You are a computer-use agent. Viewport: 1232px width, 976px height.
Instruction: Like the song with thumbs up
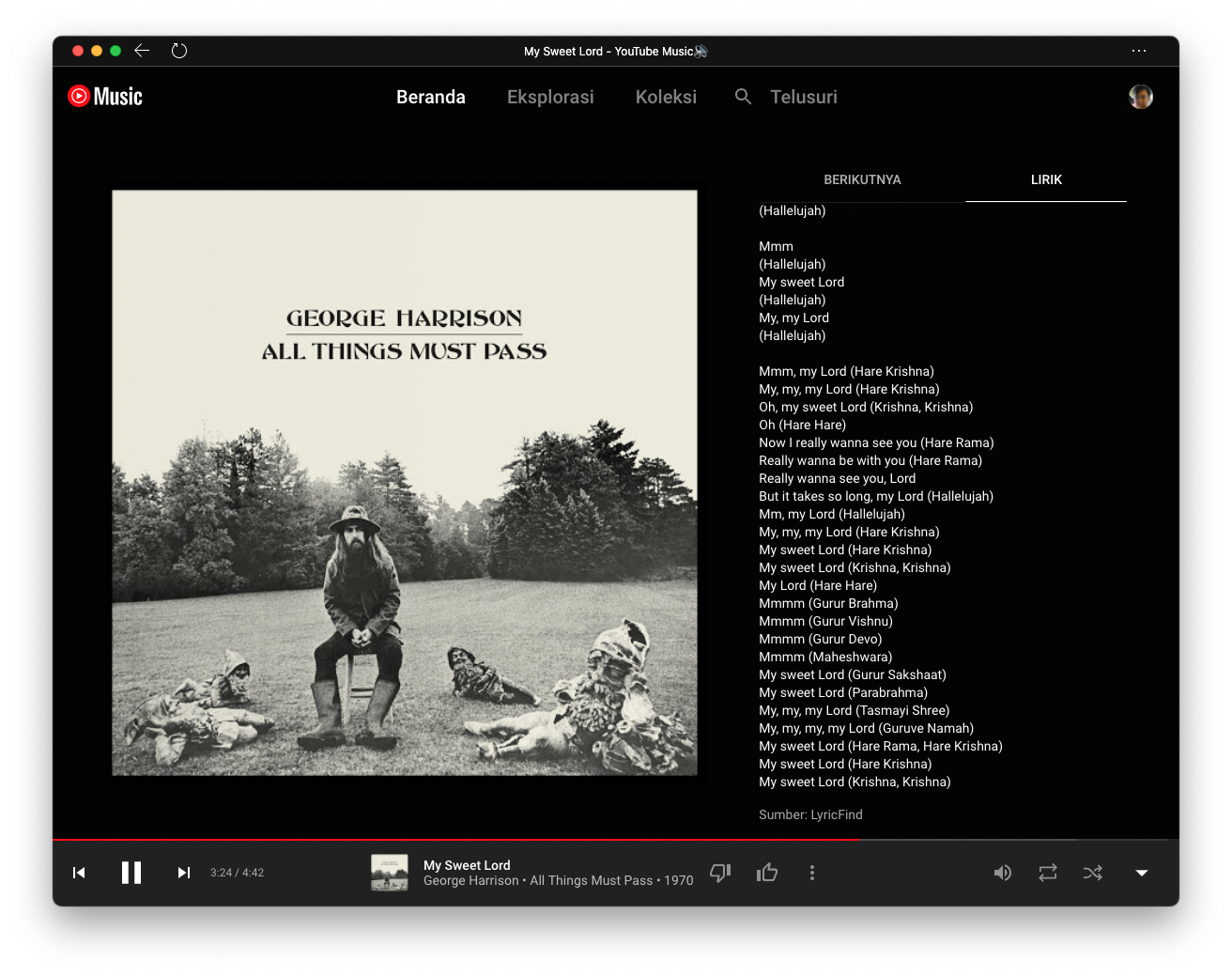click(x=767, y=873)
